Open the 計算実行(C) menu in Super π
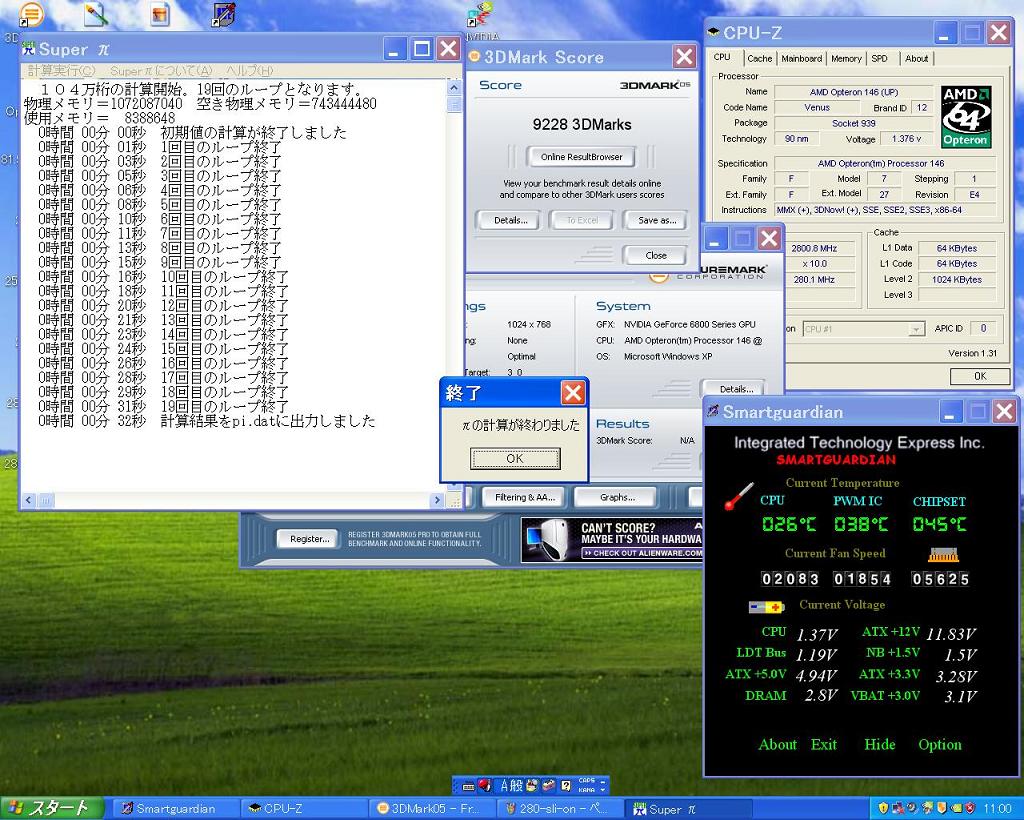 [x=61, y=71]
